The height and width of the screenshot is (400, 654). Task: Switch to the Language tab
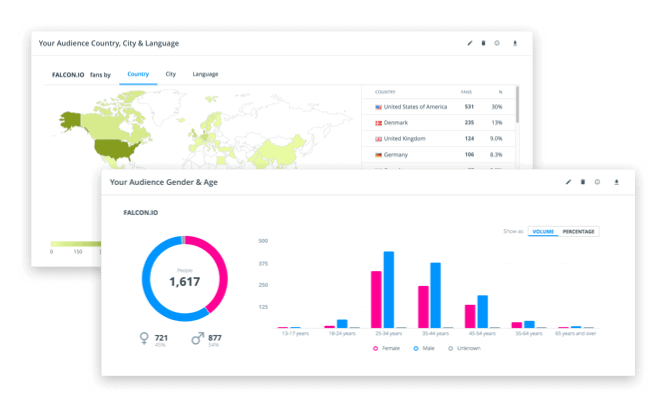coord(205,74)
